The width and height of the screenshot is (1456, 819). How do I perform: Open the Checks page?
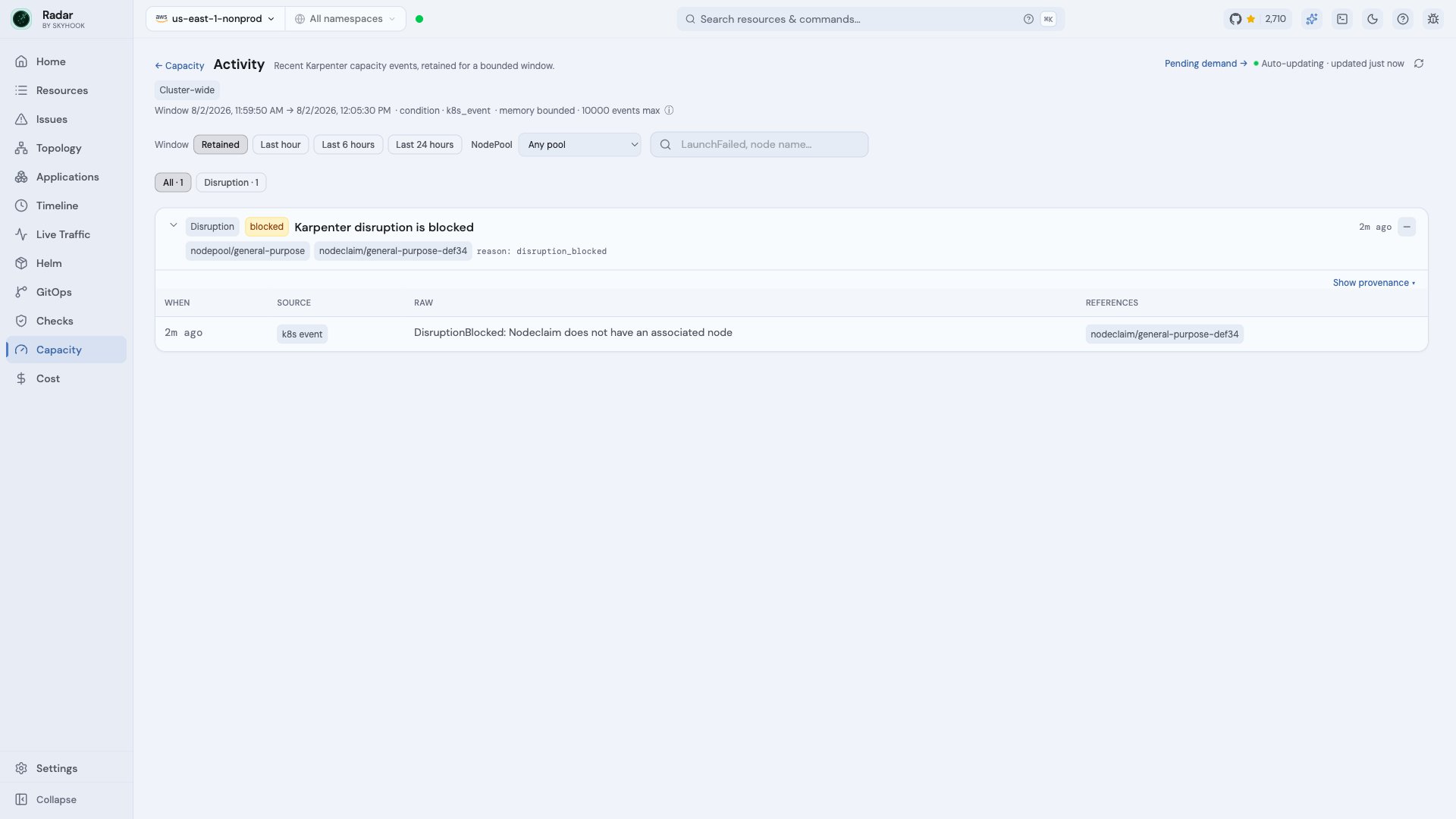coord(66,321)
